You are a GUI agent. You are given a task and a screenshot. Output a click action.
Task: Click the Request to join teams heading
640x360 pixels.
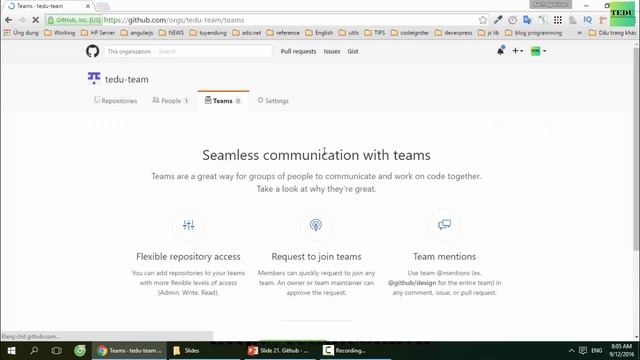pyautogui.click(x=316, y=256)
